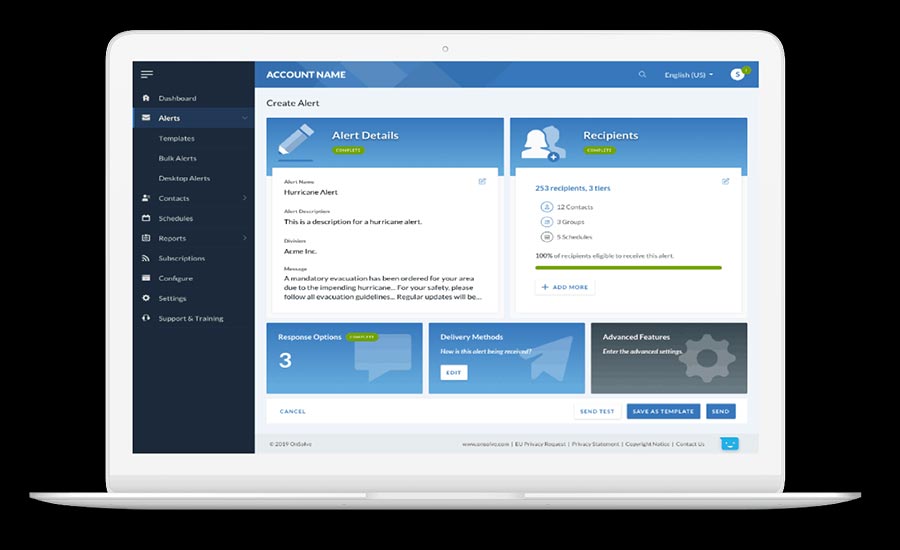
Task: Select Desktop Alerts in sidebar
Action: [184, 178]
